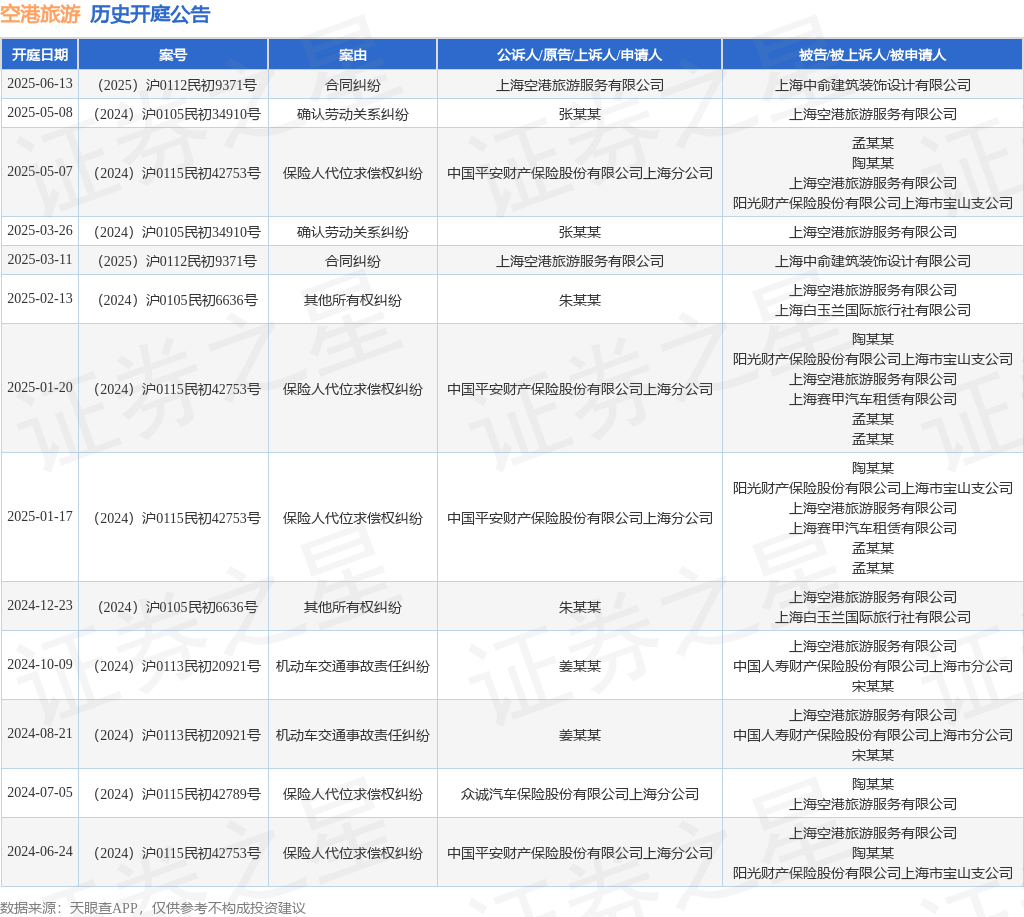
Task: Click date cell 2025-05-08
Action: (40, 112)
